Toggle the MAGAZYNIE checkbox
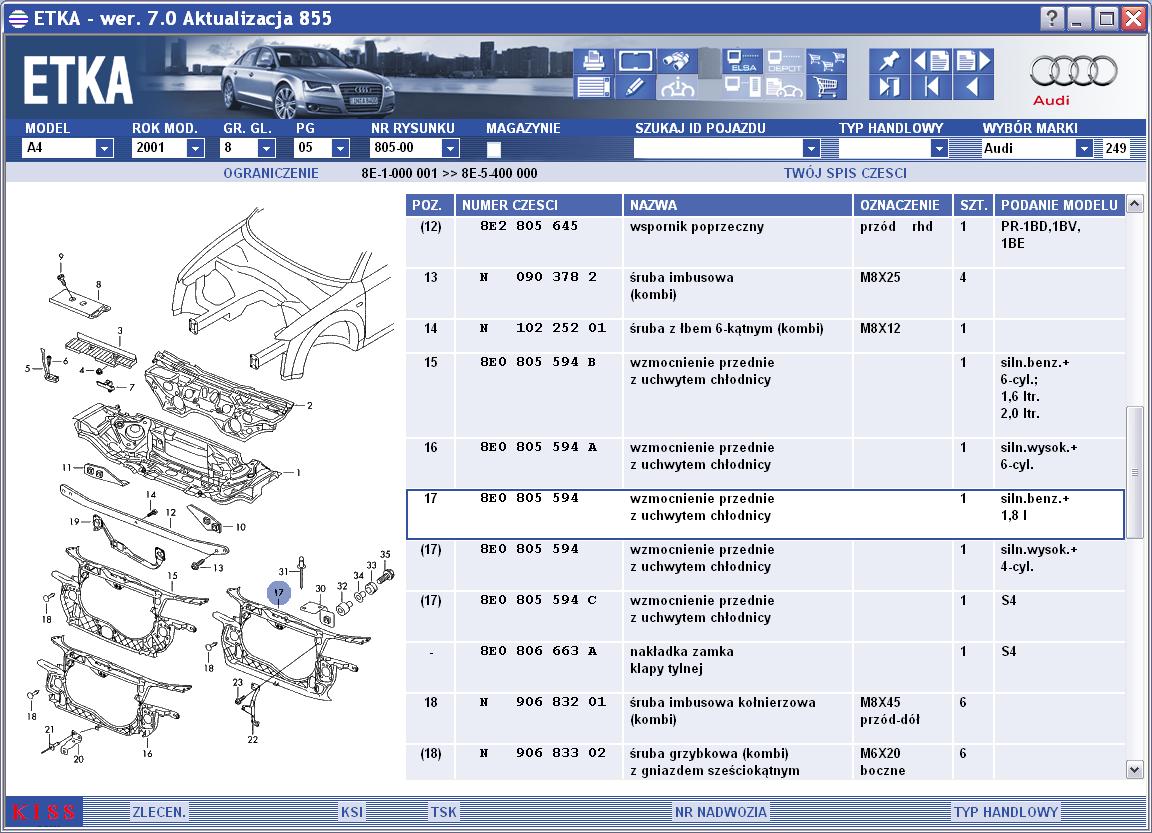This screenshot has height=833, width=1152. coord(494,149)
